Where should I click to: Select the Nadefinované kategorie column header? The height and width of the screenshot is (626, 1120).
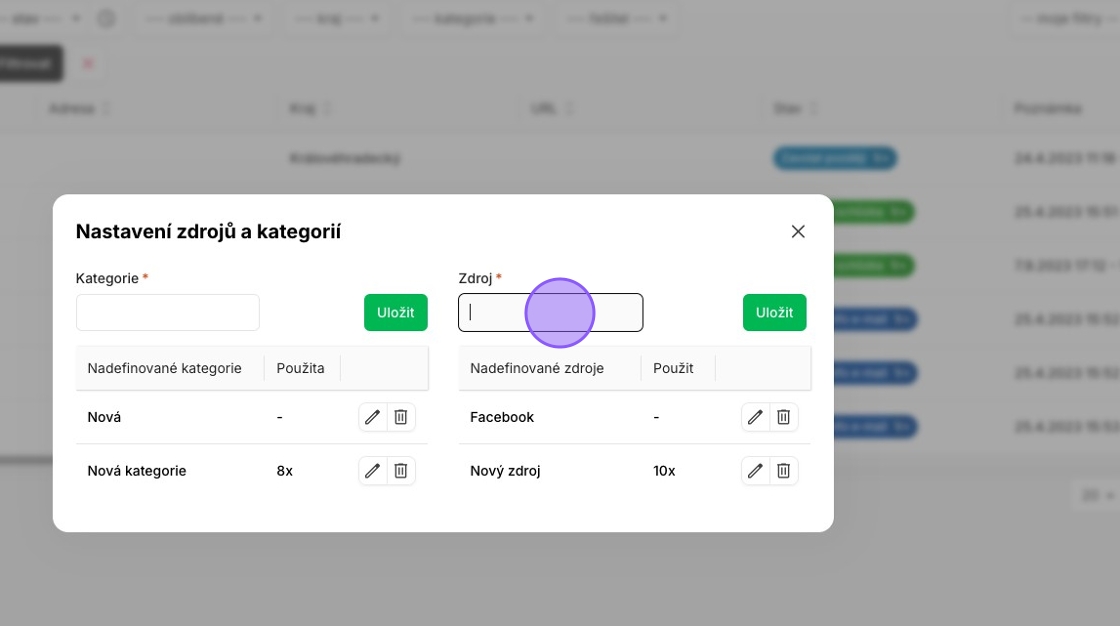coord(164,368)
